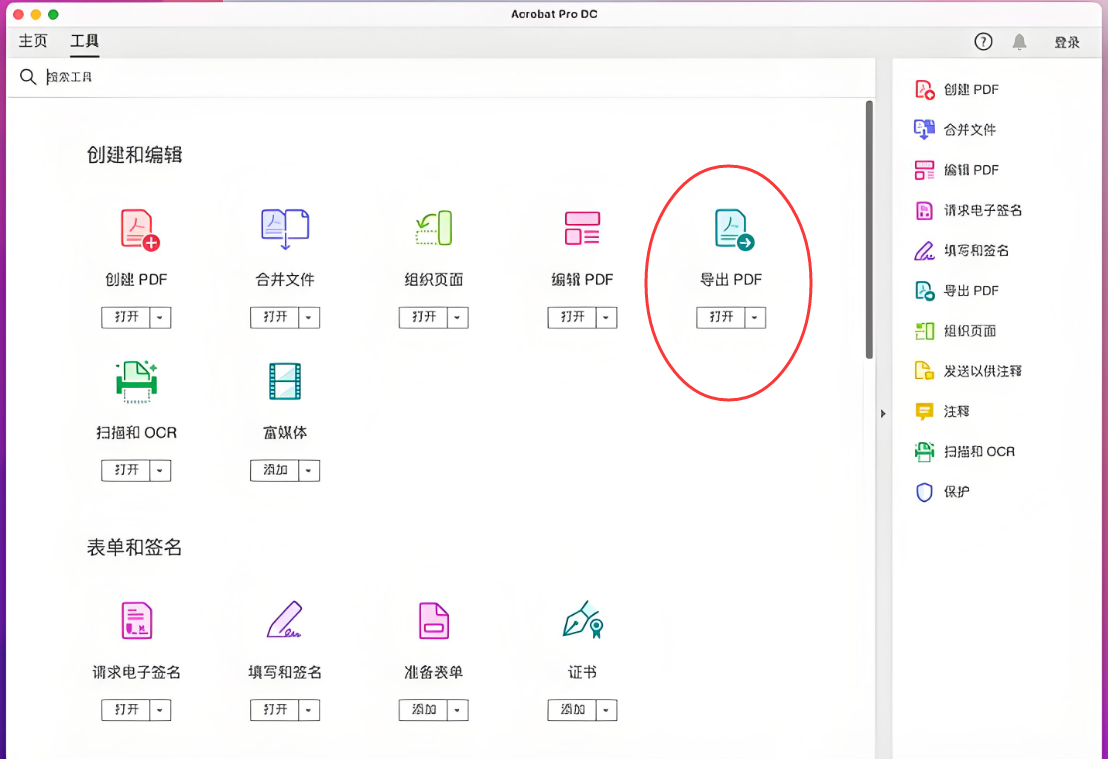Screen dimensions: 1108x759
Task: Click the tools list vertical scrollbar
Action: pos(869,230)
